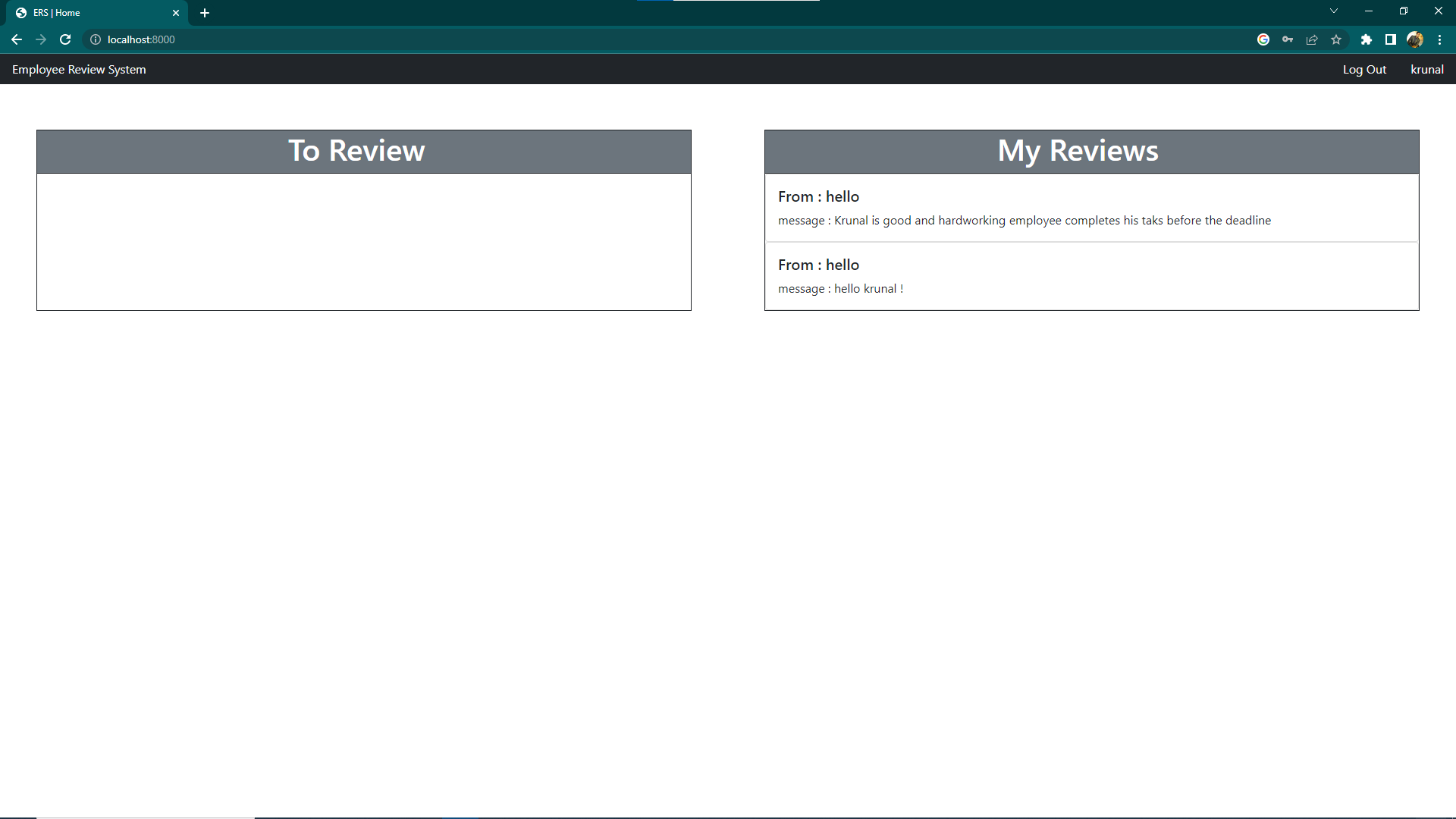This screenshot has height=819, width=1456.
Task: Click the browser profile avatar
Action: point(1415,39)
